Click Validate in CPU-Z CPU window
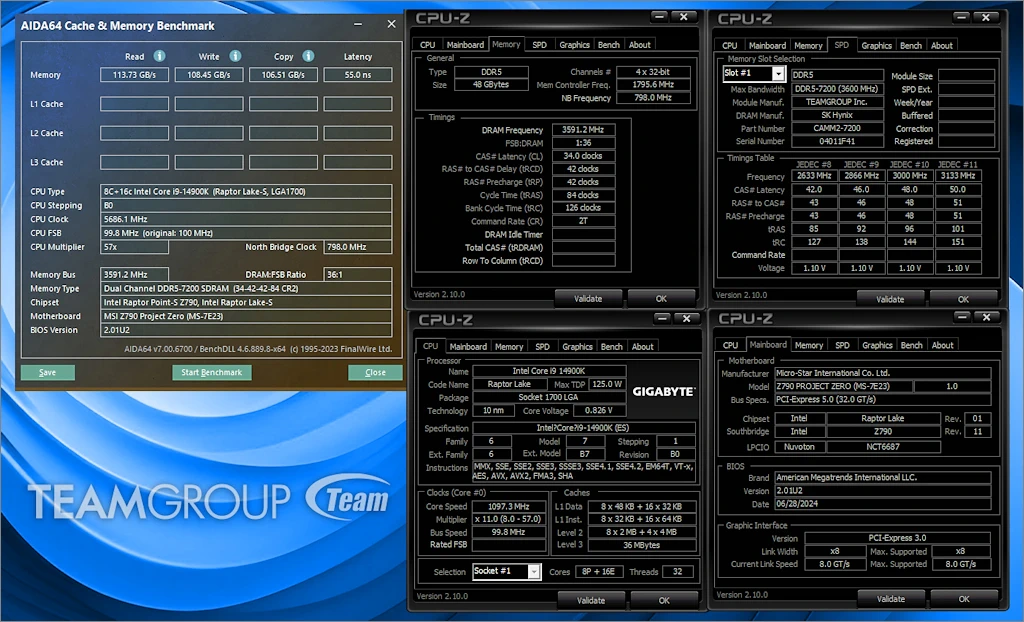Screen dimensions: 1024x622 click(591, 600)
